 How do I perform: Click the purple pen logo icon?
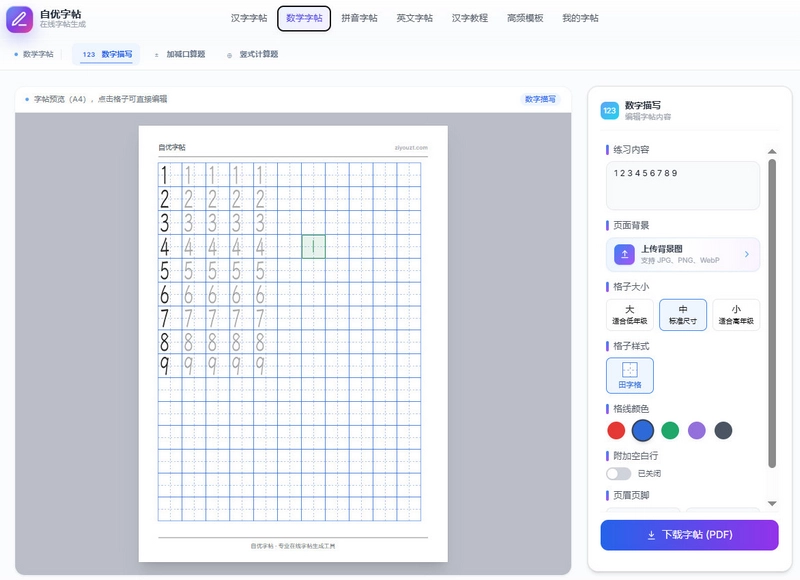pyautogui.click(x=19, y=19)
